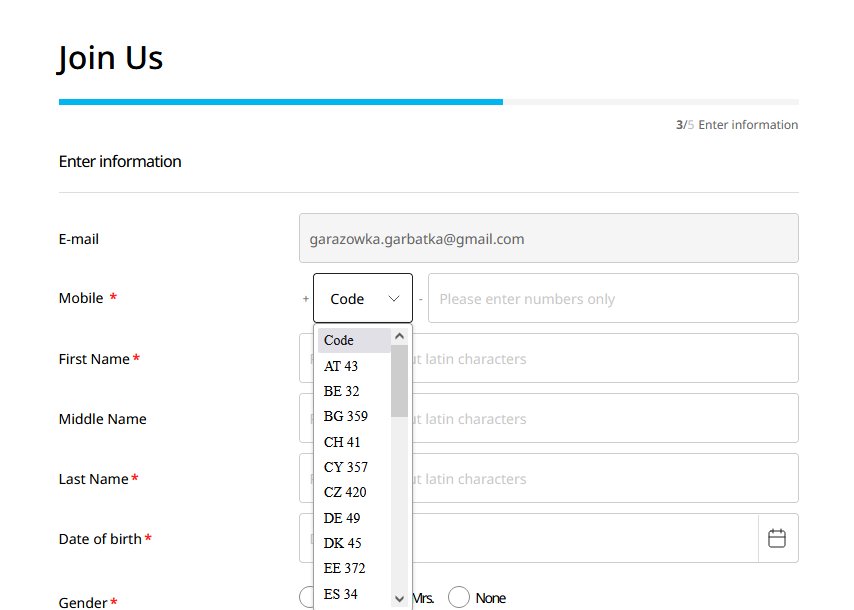Choose EE 372 dialing code
Screen dimensions: 854x610
[x=354, y=568]
